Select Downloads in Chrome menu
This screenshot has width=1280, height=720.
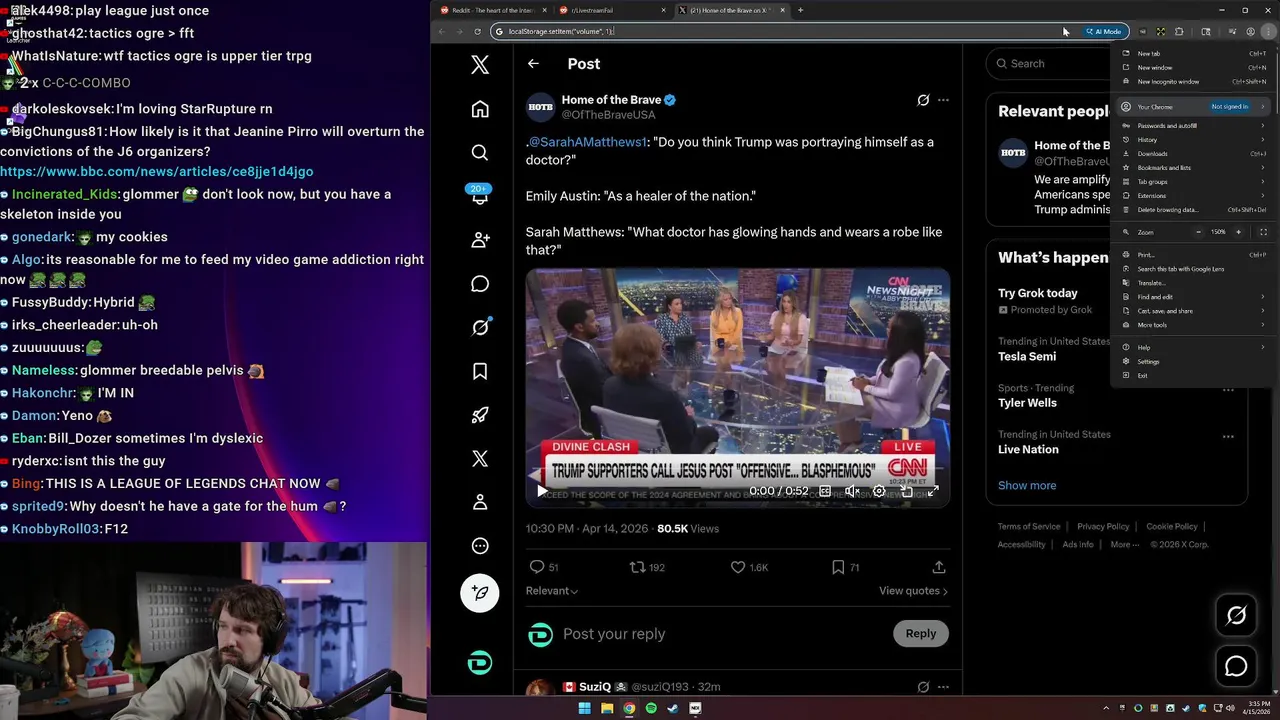(x=1194, y=154)
